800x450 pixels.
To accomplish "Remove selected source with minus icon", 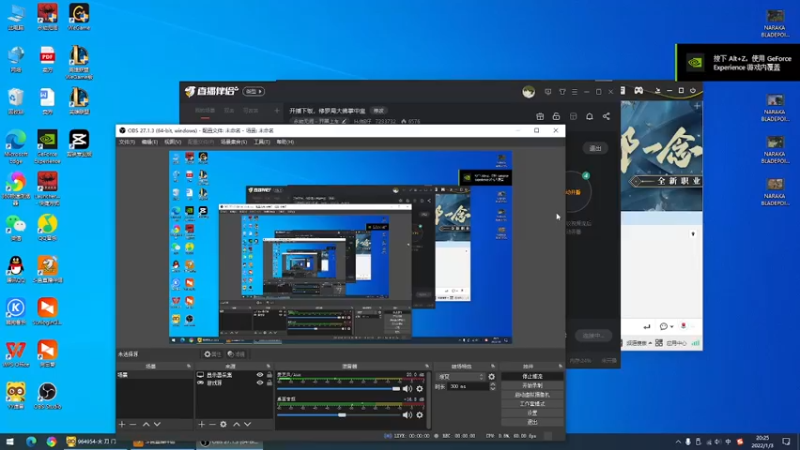I will (x=212, y=424).
